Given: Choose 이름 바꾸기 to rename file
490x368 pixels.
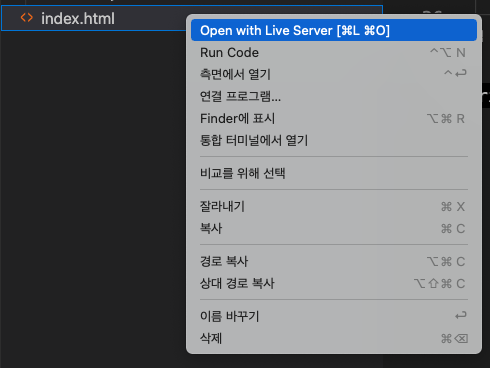Looking at the screenshot, I should [334, 316].
